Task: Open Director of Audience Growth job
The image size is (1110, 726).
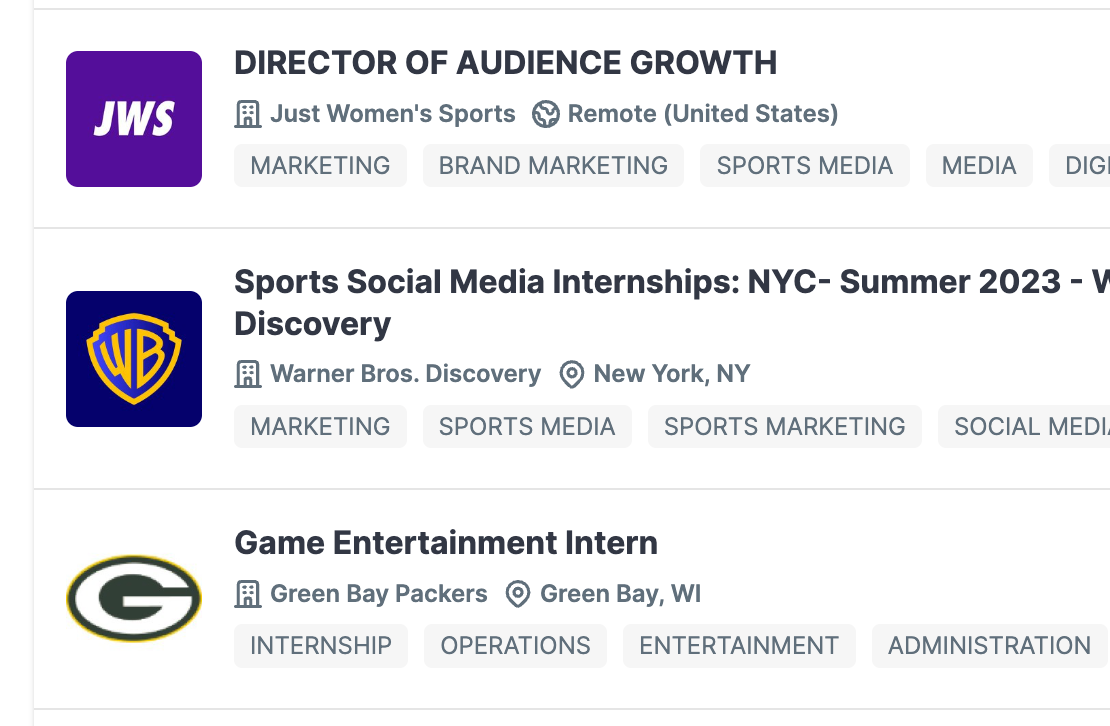Action: [x=505, y=63]
